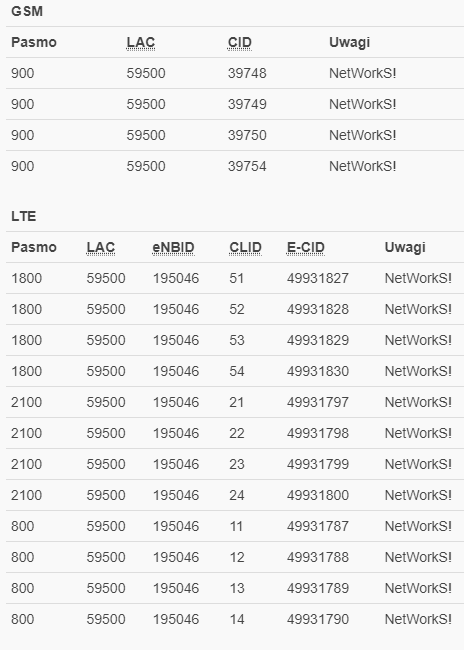Click the E-CID column header in LTE table
The width and height of the screenshot is (464, 650).
click(306, 247)
